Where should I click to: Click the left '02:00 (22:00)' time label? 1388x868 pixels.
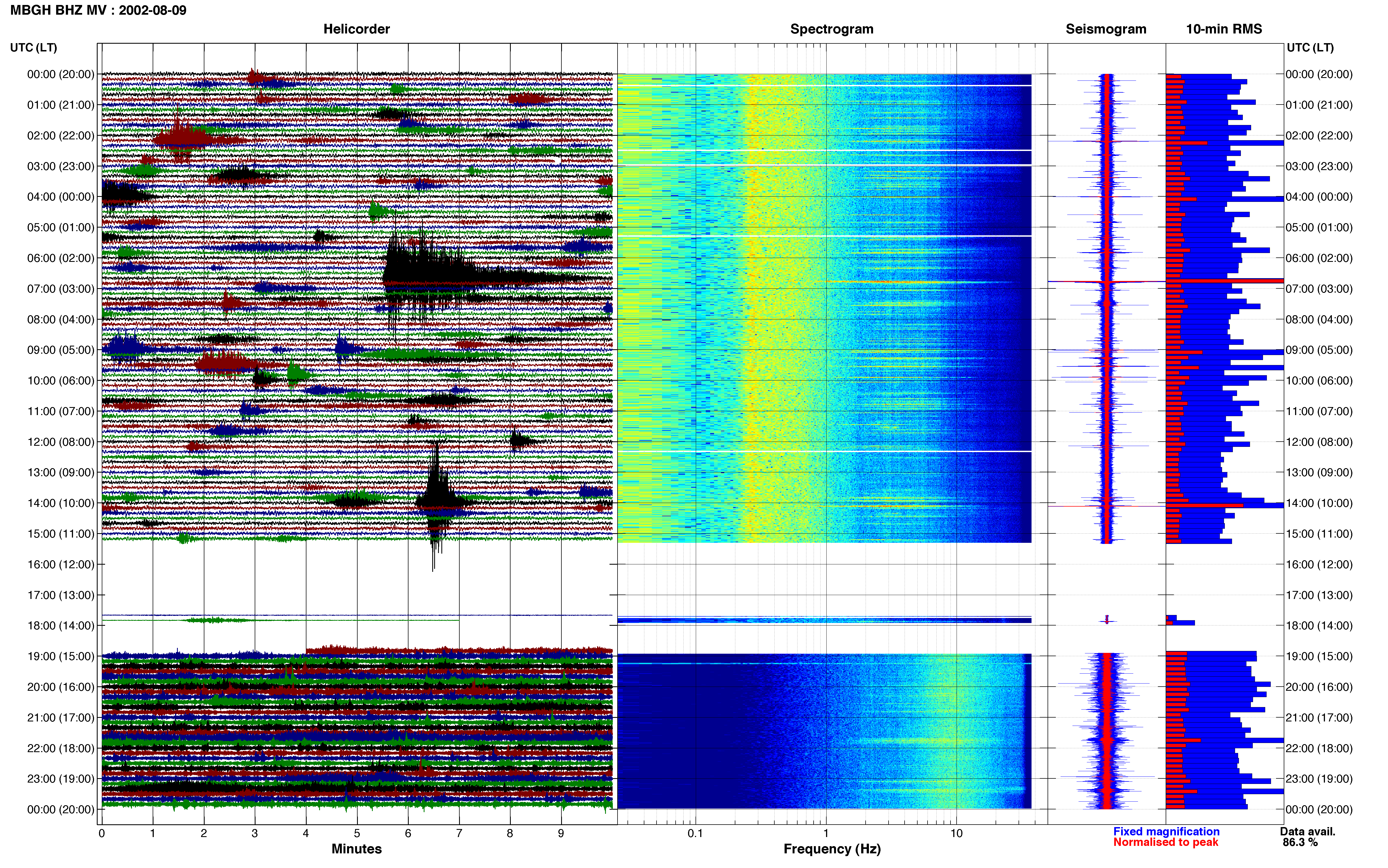point(61,135)
